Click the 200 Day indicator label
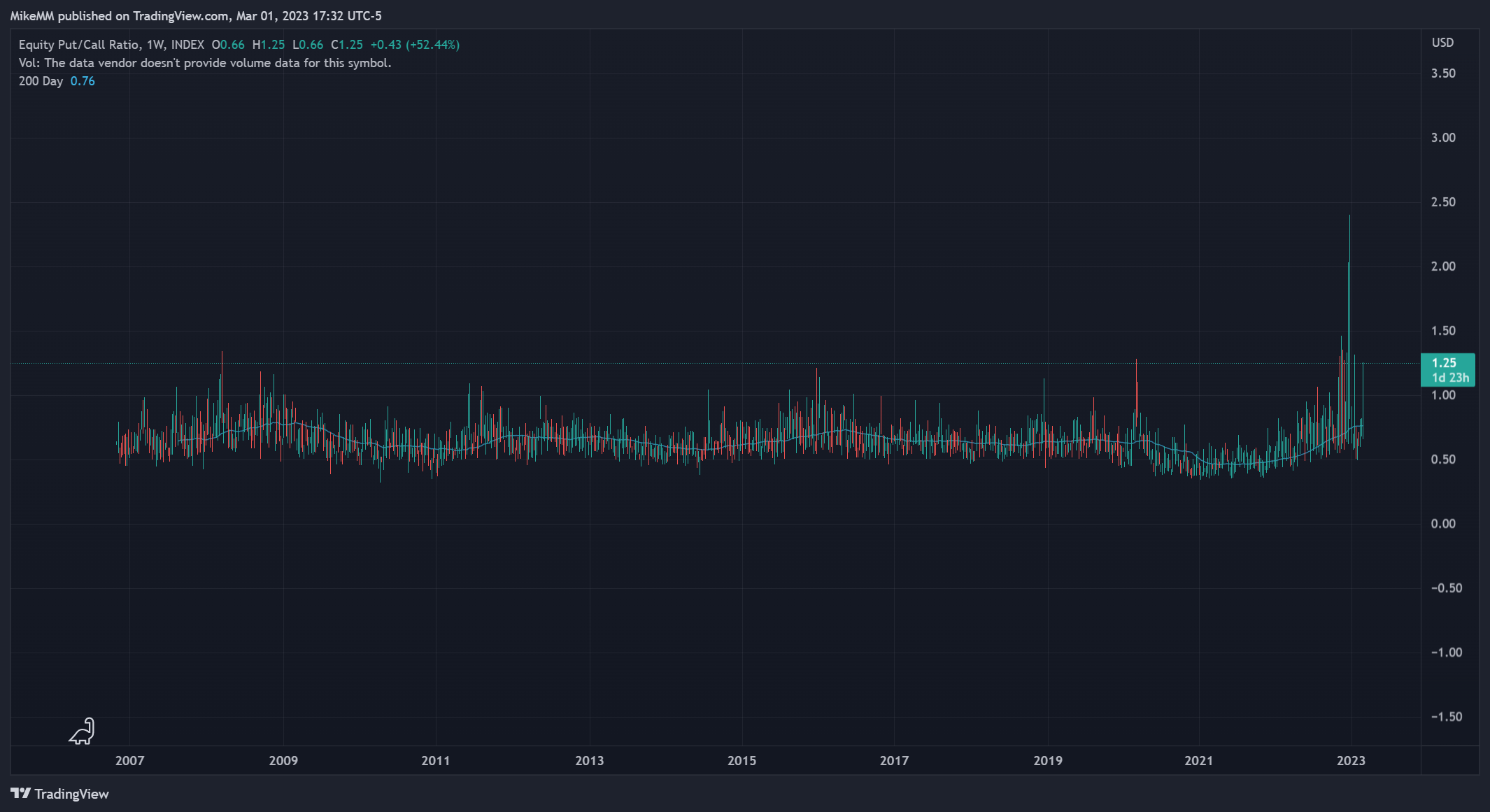The image size is (1490, 812). (41, 81)
